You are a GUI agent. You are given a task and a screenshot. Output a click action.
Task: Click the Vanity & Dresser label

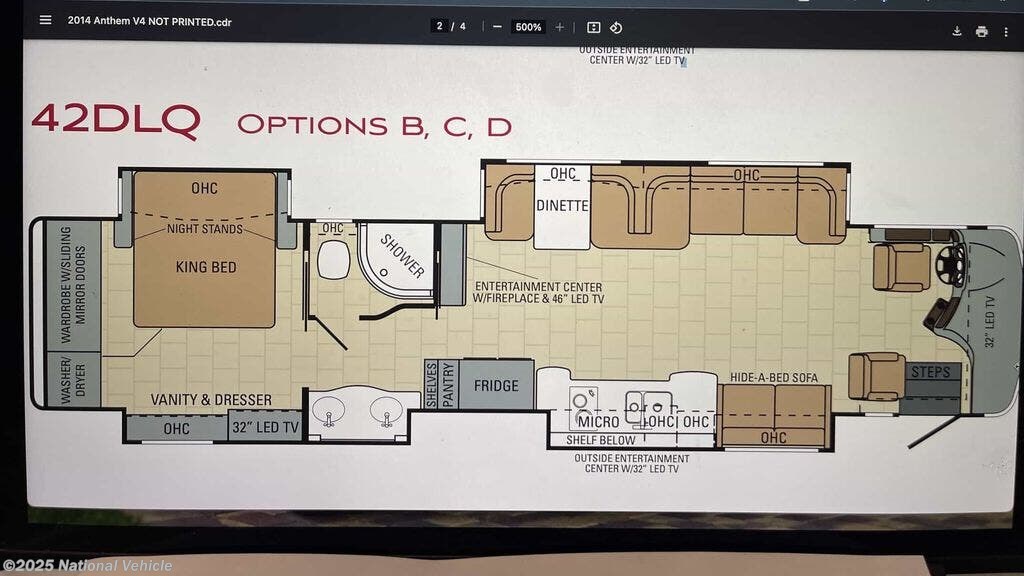[211, 400]
